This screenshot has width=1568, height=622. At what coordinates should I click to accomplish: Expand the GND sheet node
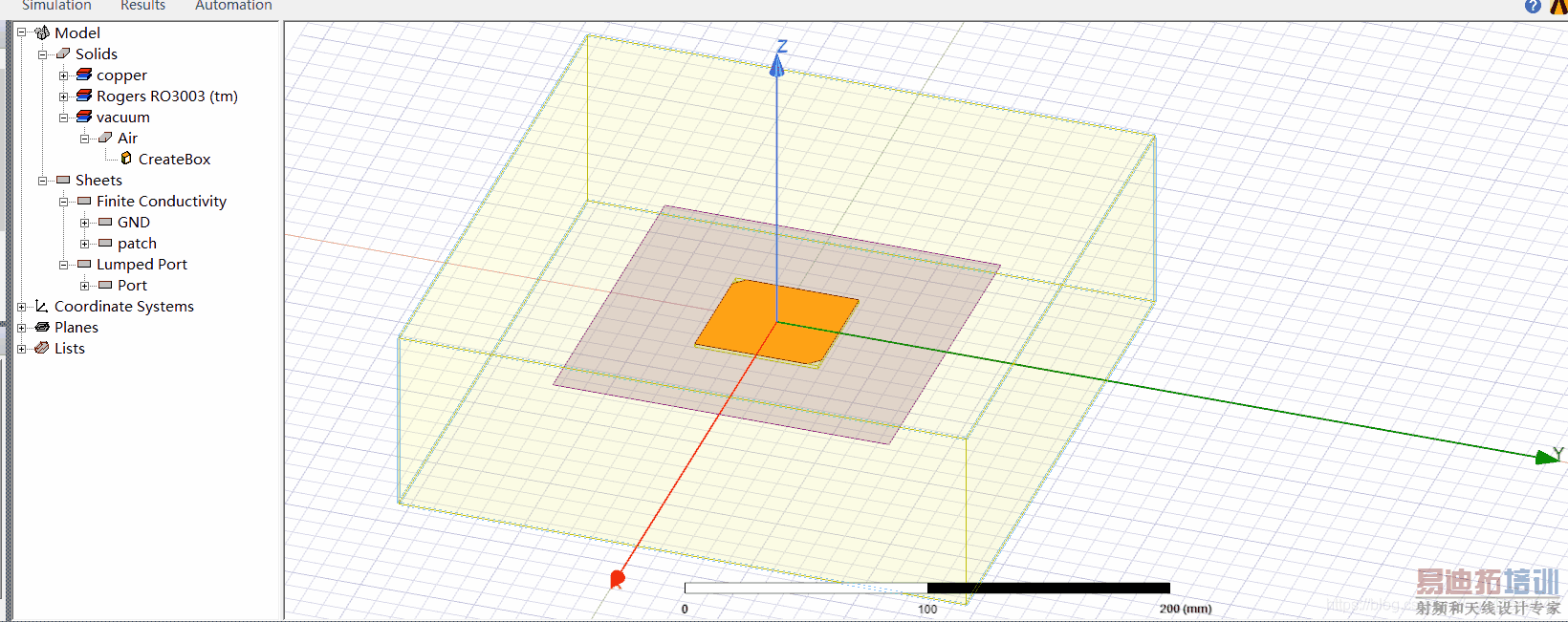(85, 223)
